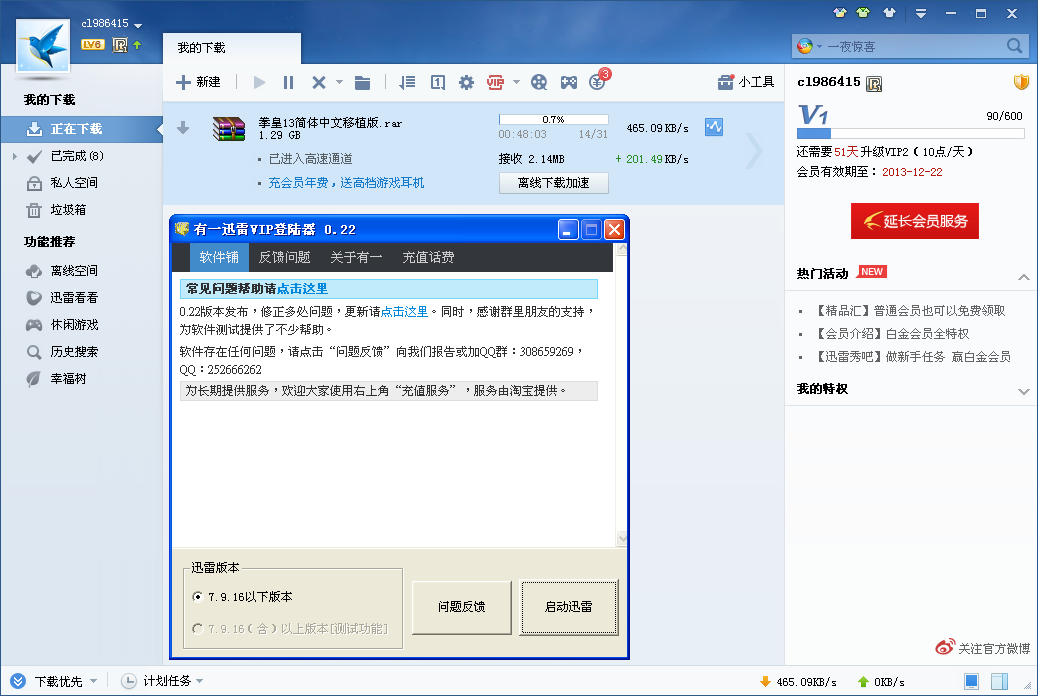Start the selected download with play icon

click(260, 82)
